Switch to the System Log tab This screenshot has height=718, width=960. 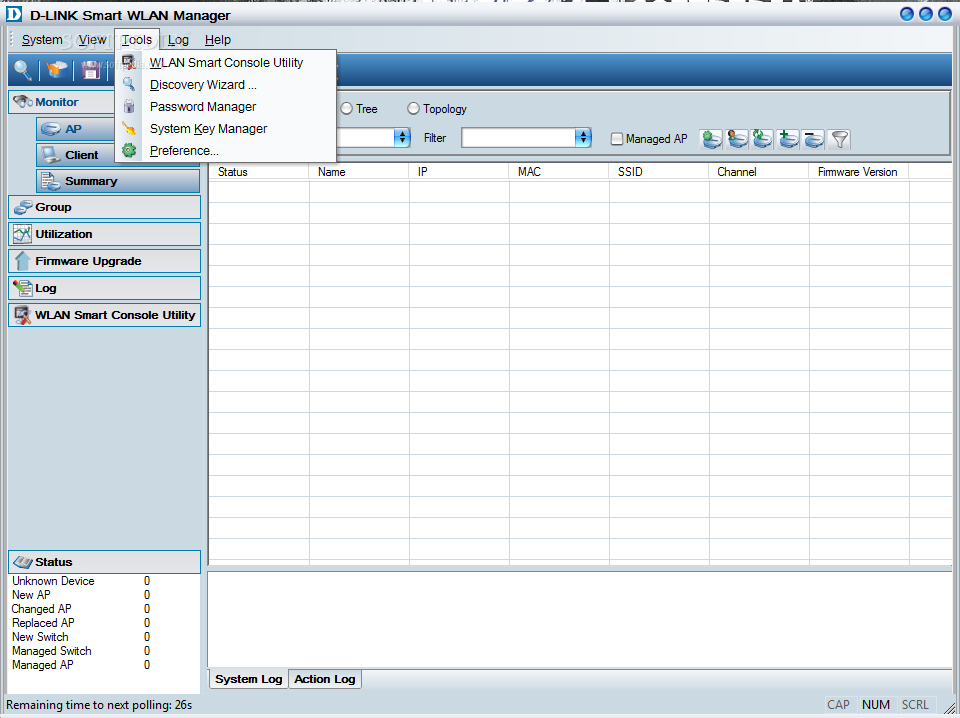(249, 679)
